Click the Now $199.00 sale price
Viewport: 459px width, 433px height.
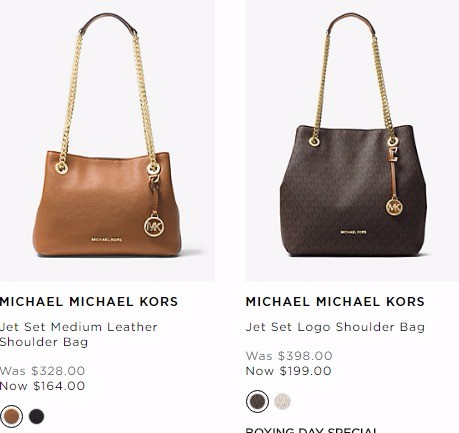288,371
